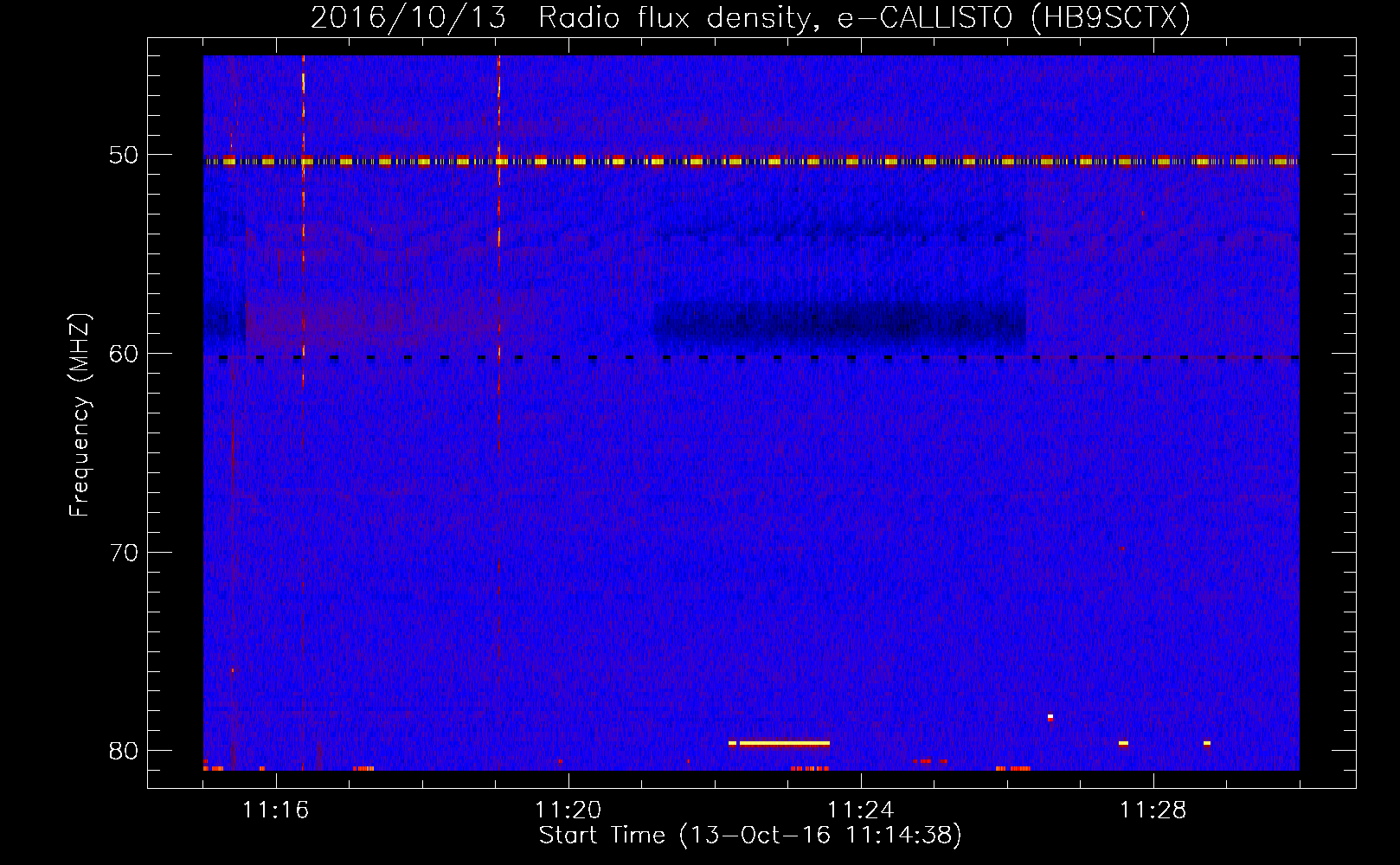Click the 11:24 time tick label

point(861,810)
